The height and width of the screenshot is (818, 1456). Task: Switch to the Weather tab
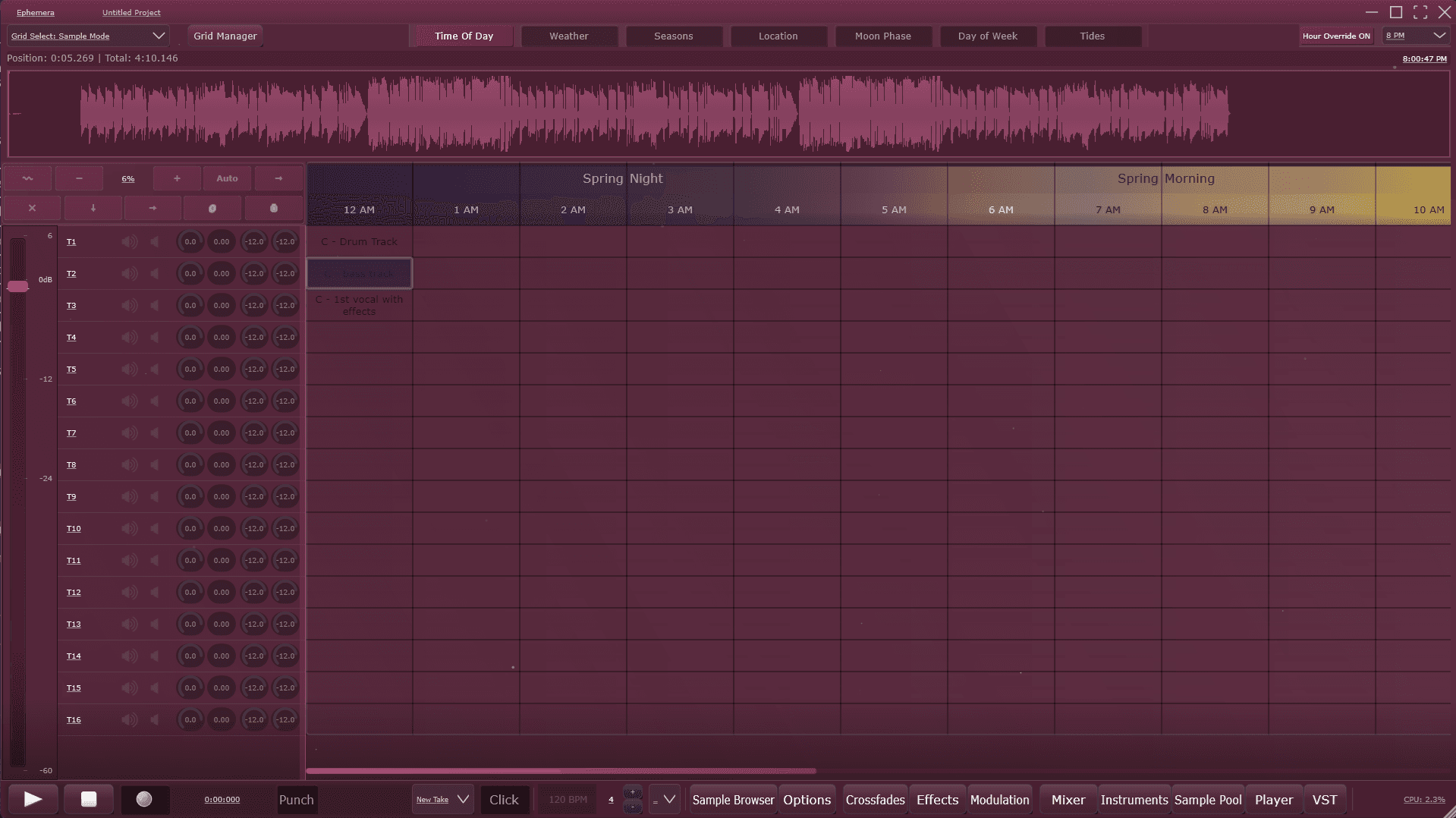568,36
